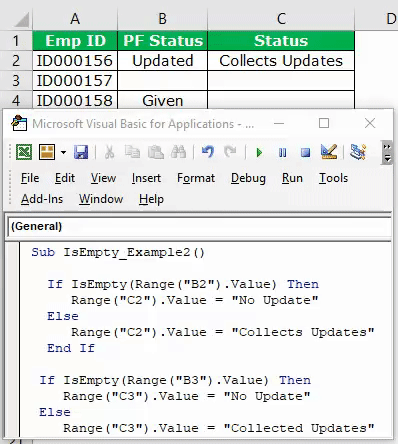This screenshot has height=444, width=398.
Task: Click the Redo arrow icon
Action: pos(230,152)
